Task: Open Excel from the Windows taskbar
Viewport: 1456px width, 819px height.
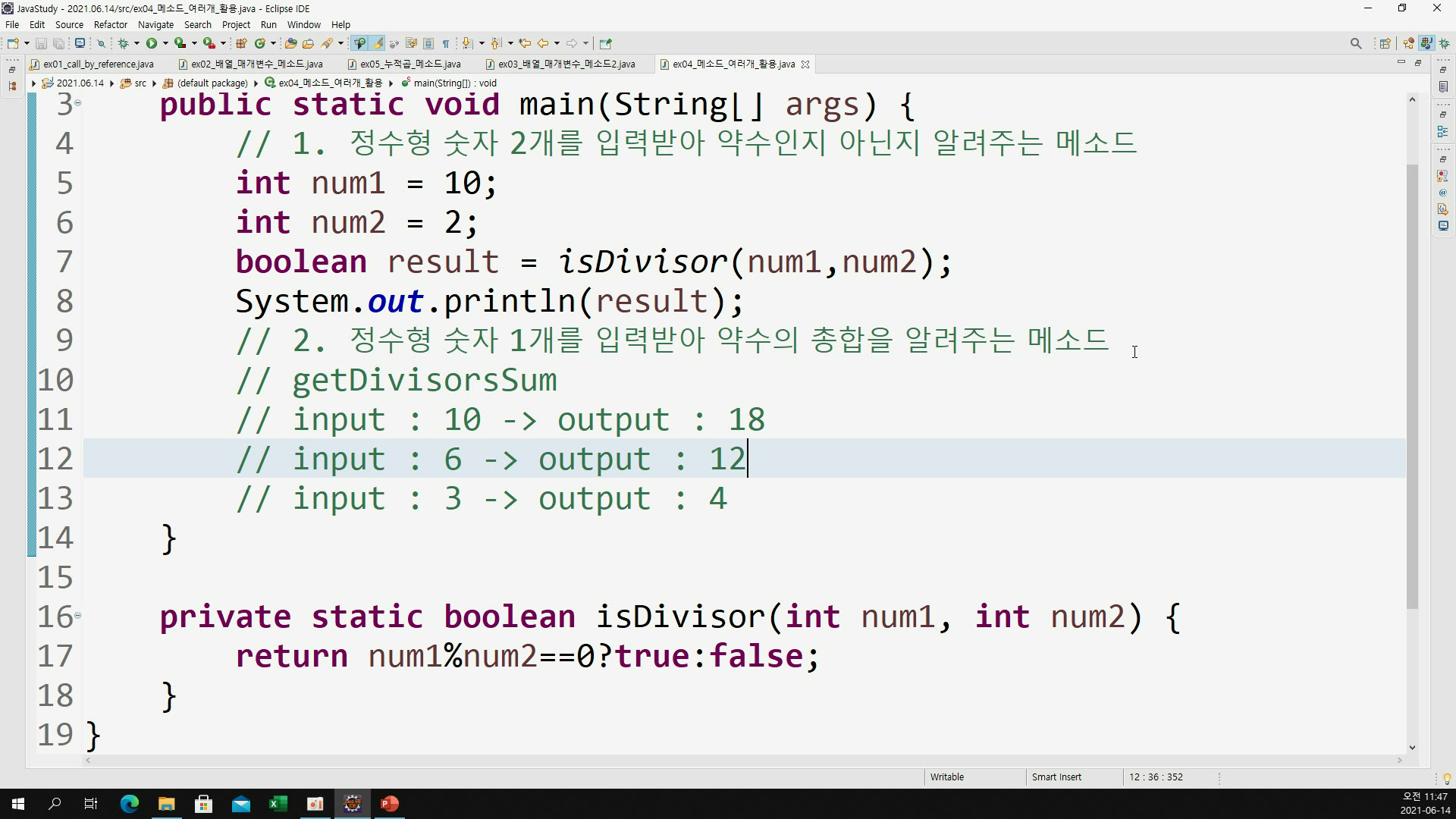Action: click(x=278, y=804)
